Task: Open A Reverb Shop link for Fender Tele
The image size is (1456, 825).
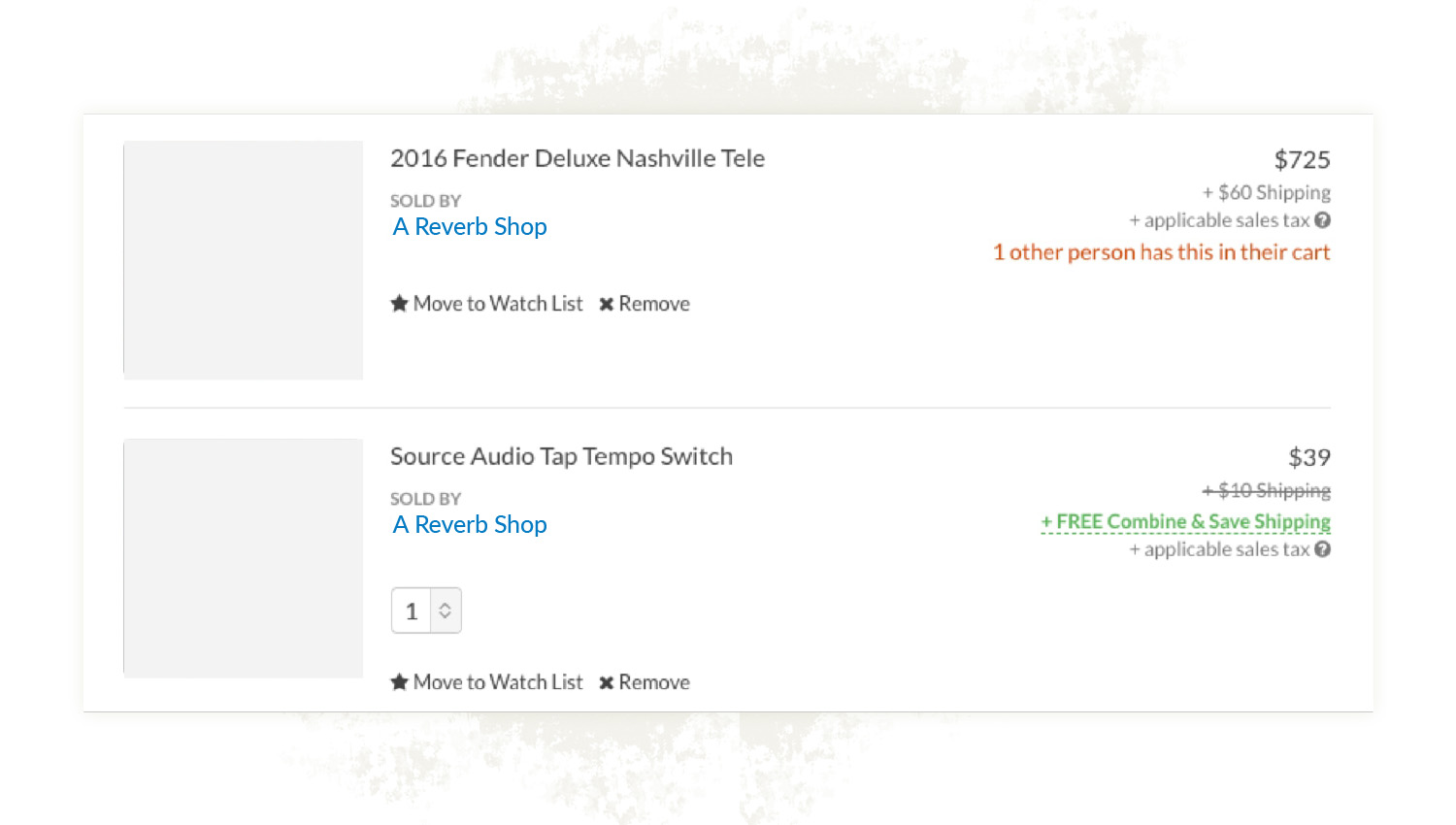Action: coord(470,226)
